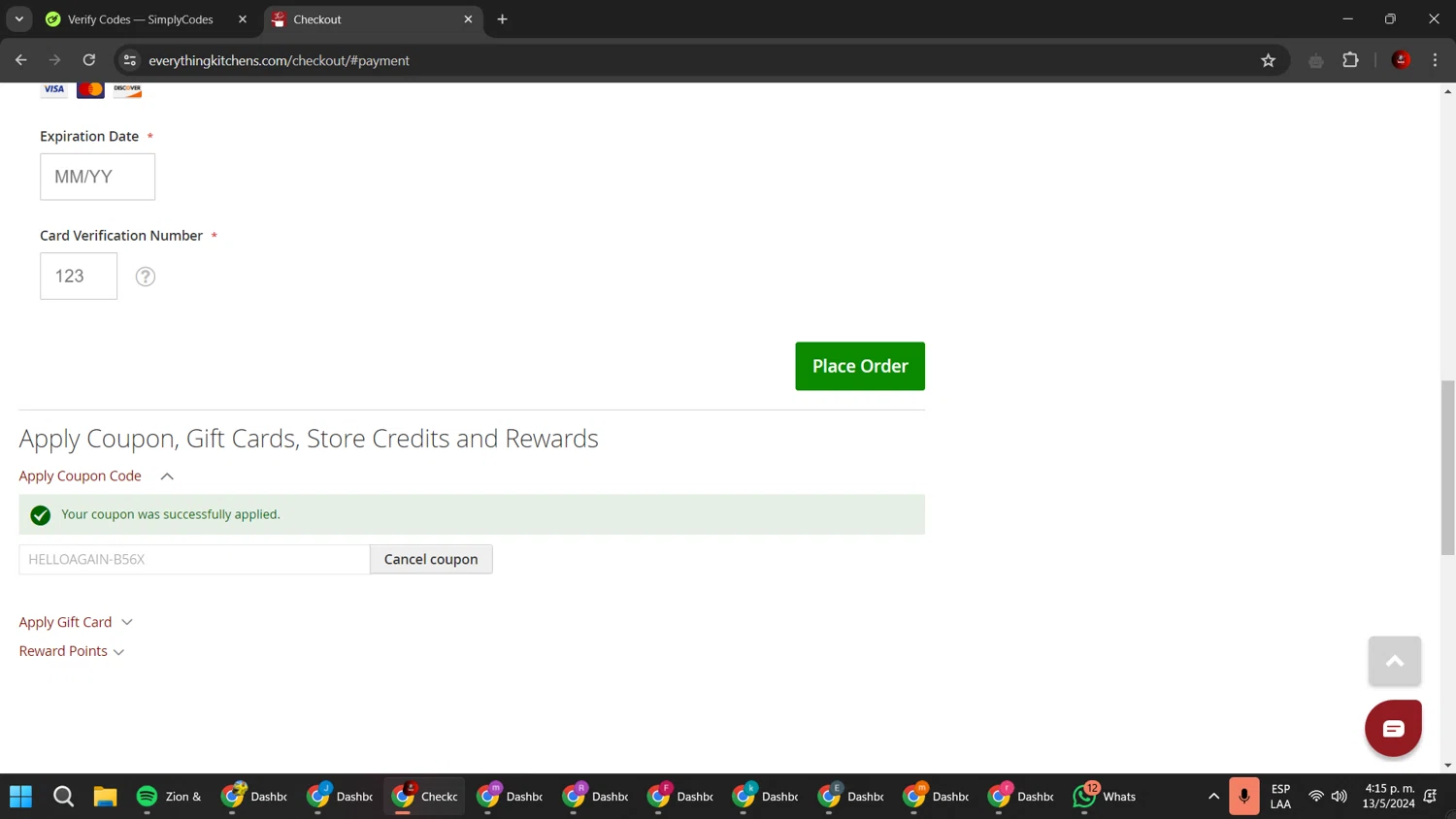Open the volume tray icon
The width and height of the screenshot is (1456, 819).
coord(1340,797)
